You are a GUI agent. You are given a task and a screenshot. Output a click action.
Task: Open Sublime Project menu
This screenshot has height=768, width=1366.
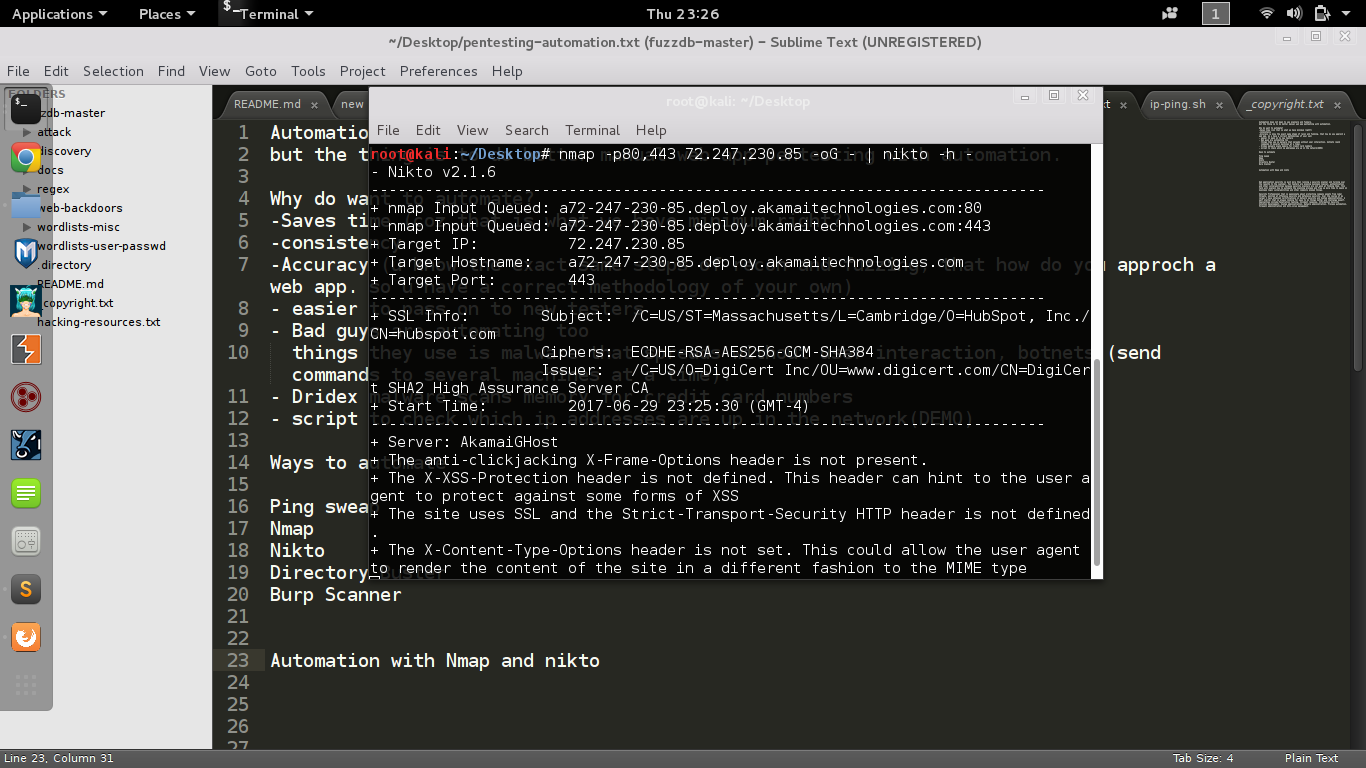[362, 71]
